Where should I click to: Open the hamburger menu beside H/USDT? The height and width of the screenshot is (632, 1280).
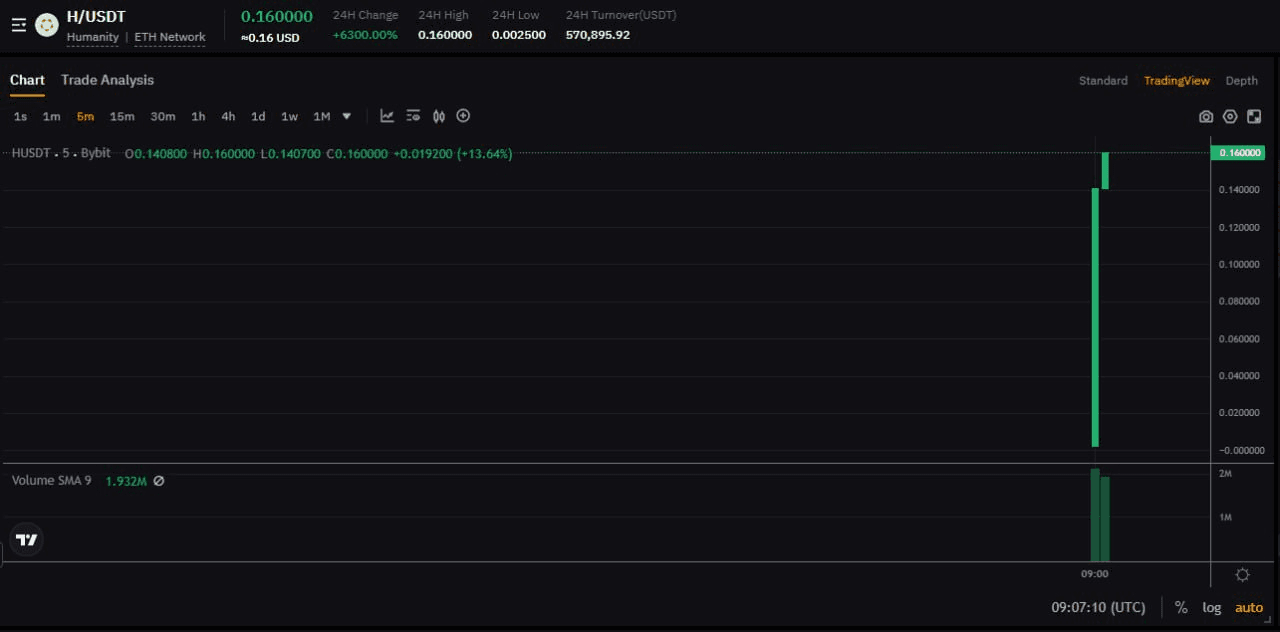coord(19,25)
